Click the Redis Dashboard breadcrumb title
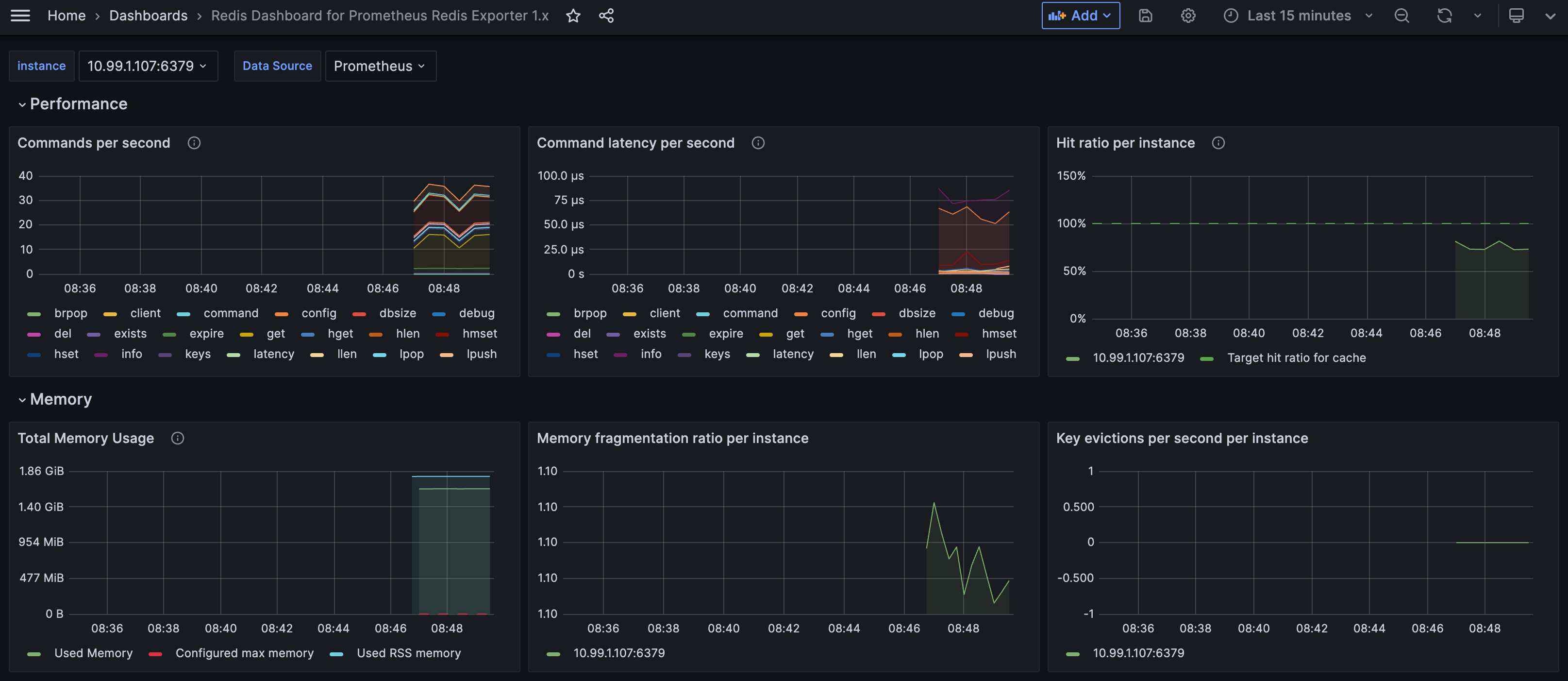Image resolution: width=1568 pixels, height=681 pixels. 380,16
